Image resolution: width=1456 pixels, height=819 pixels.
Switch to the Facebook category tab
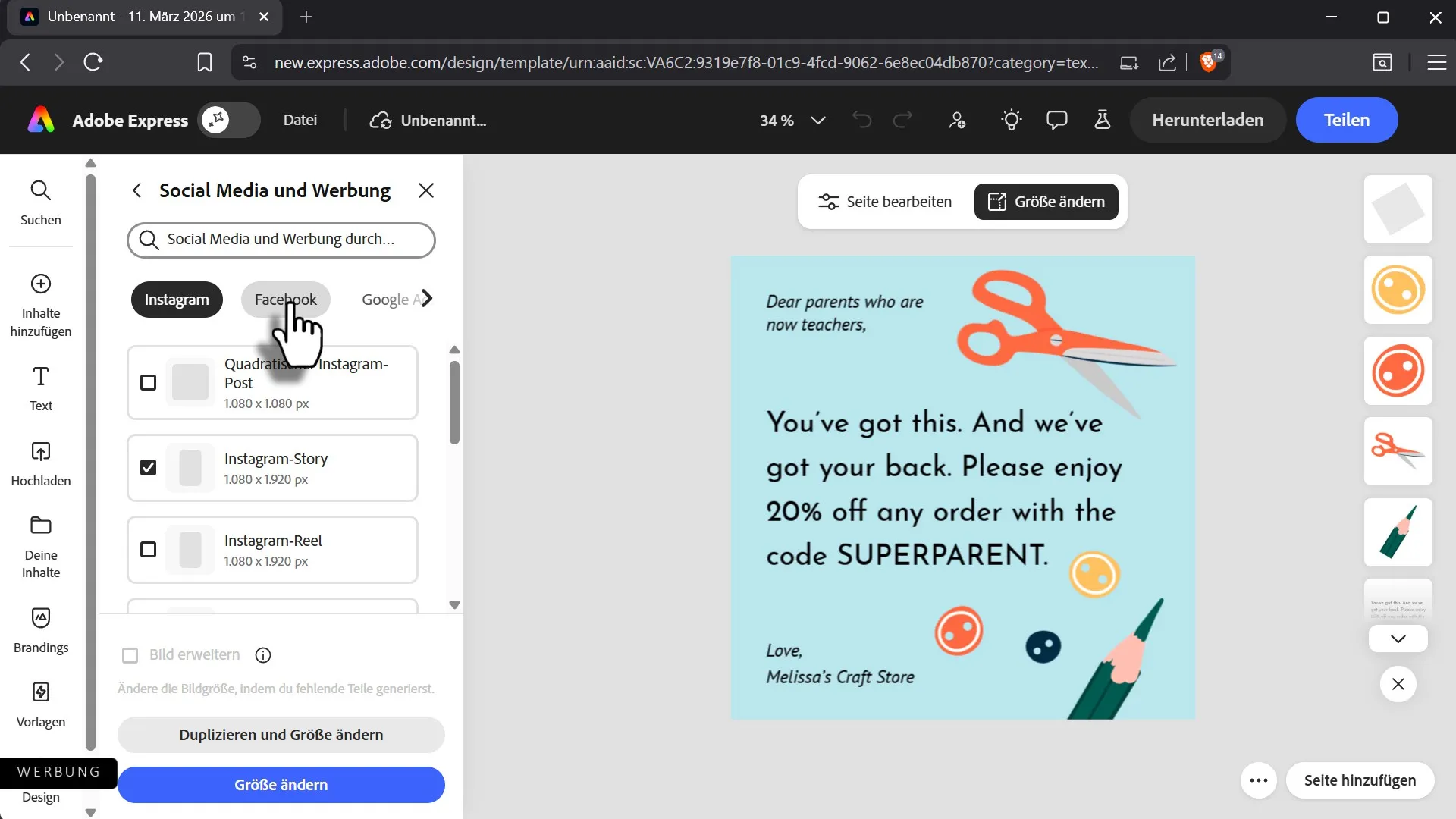click(285, 300)
